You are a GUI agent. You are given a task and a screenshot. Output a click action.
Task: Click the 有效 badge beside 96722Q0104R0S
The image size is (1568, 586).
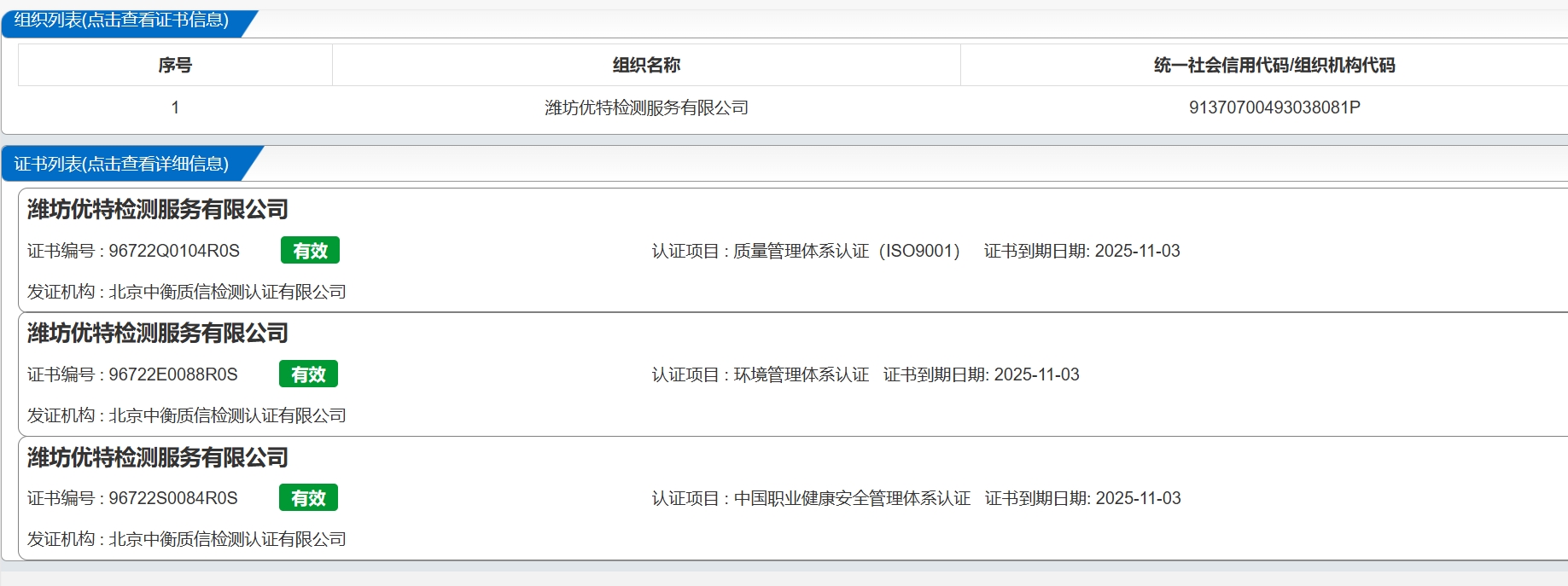(310, 250)
